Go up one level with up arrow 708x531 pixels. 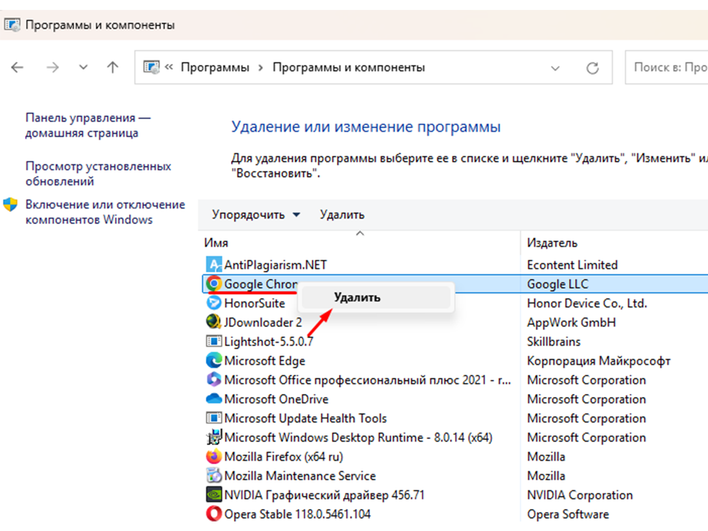tap(112, 67)
